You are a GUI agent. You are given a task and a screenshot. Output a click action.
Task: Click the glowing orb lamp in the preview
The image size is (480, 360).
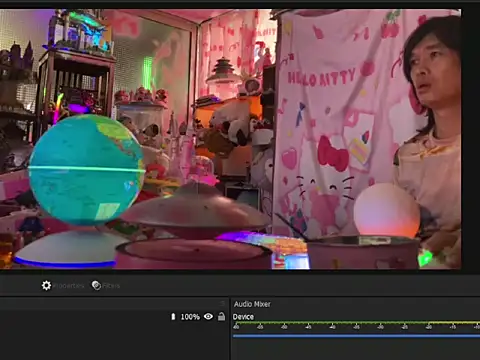[387, 210]
